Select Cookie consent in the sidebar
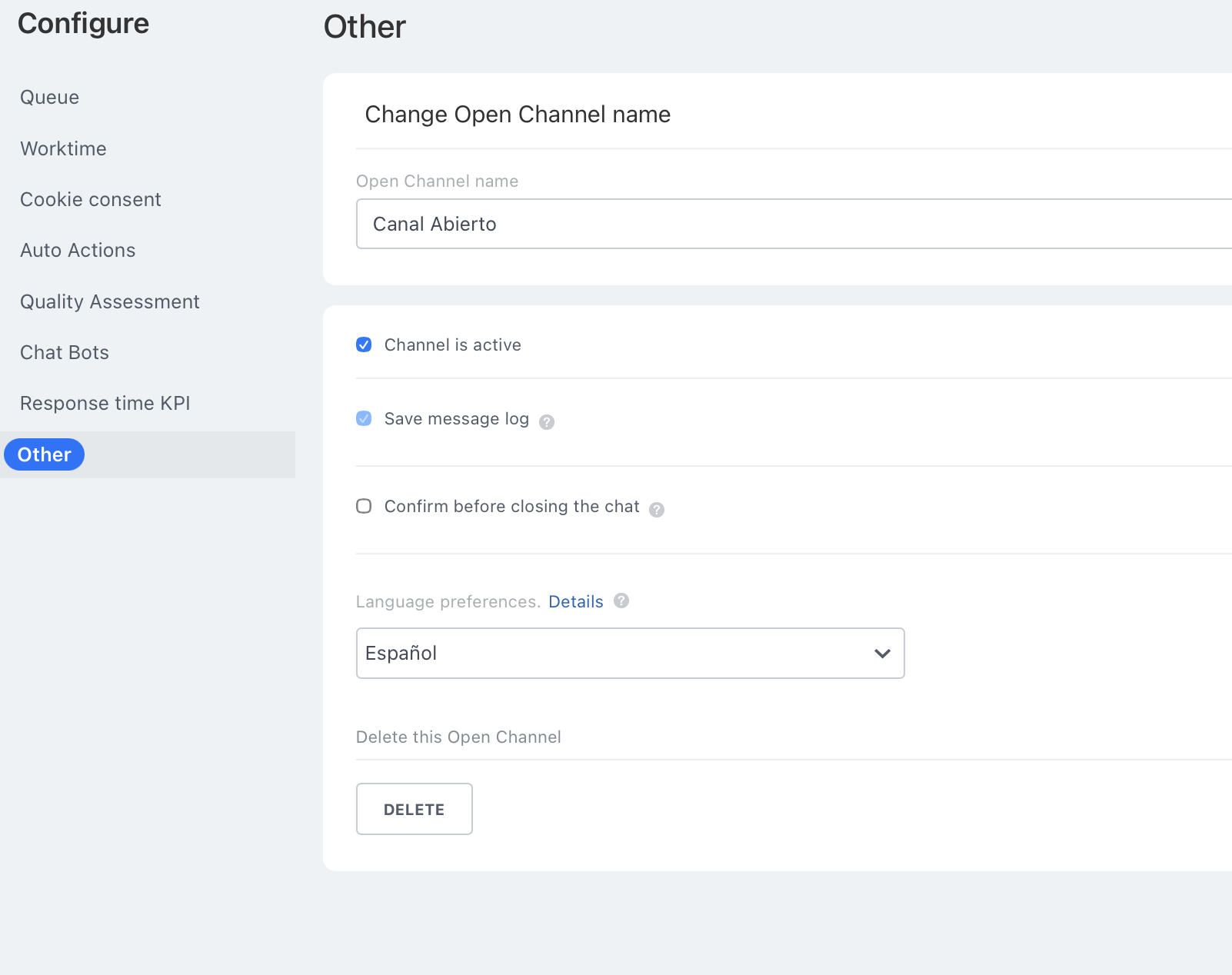Screen dimensions: 1232x975 (x=91, y=199)
